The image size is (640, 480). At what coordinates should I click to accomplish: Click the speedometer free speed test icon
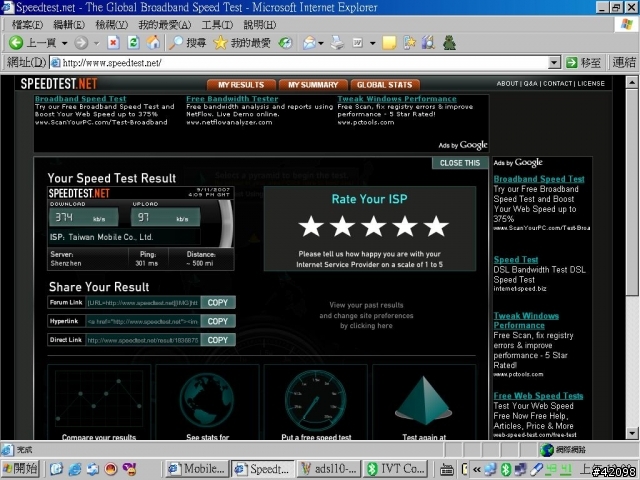(x=316, y=401)
